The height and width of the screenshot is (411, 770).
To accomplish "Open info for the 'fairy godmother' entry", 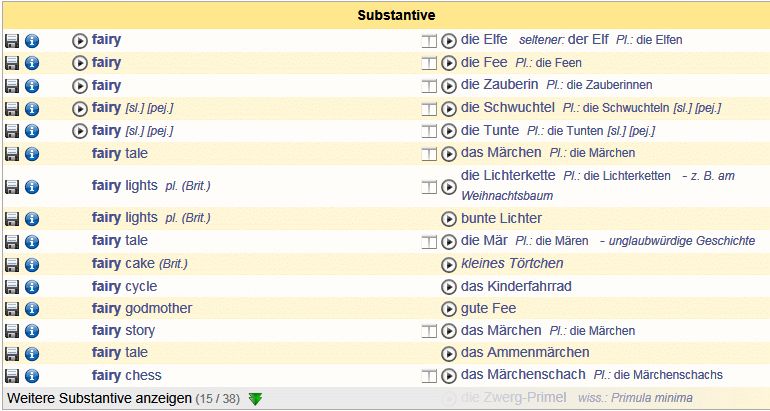I will 32,309.
